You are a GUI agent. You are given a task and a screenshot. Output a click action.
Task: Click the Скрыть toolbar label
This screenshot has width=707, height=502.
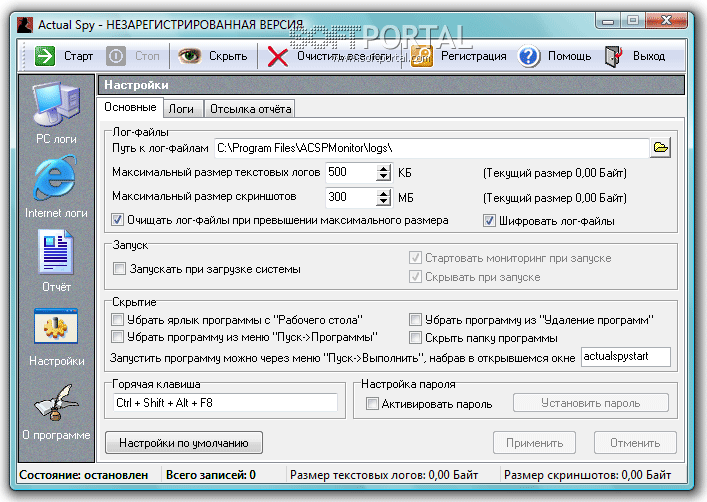click(x=228, y=56)
